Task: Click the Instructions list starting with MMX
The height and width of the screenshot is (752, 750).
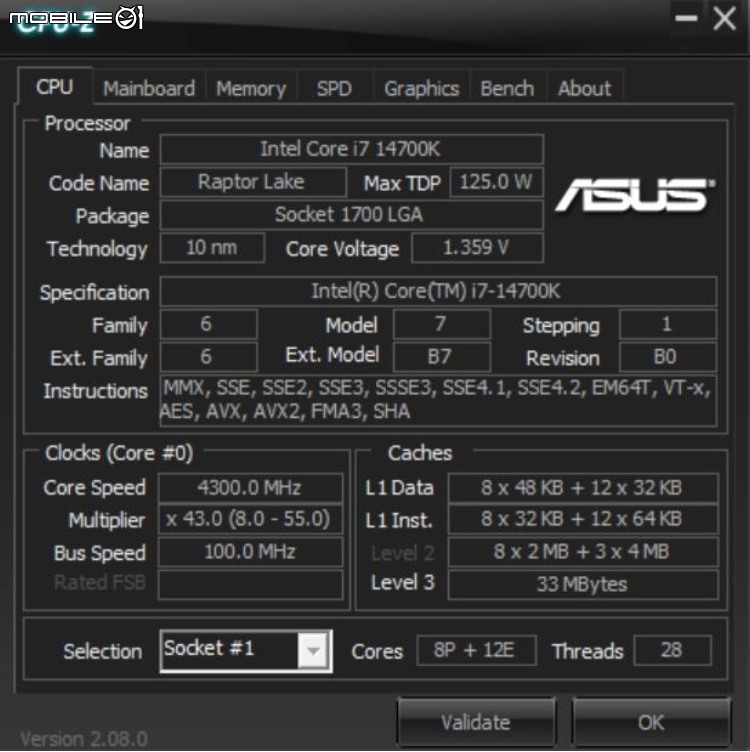Action: pyautogui.click(x=438, y=400)
